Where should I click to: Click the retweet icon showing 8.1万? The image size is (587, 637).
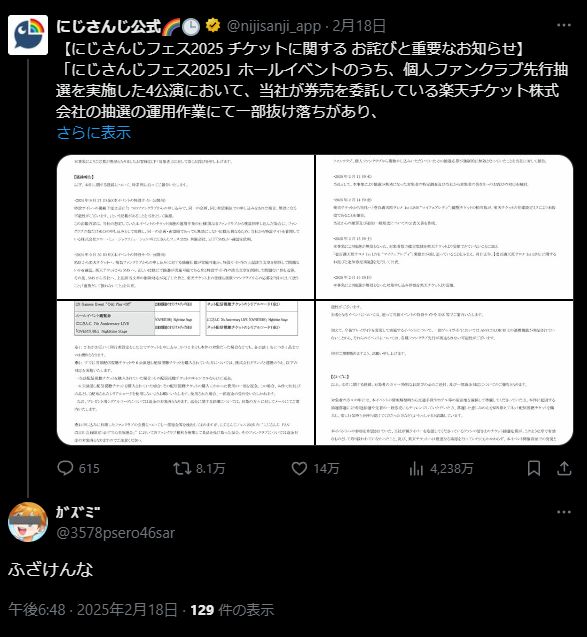182,468
